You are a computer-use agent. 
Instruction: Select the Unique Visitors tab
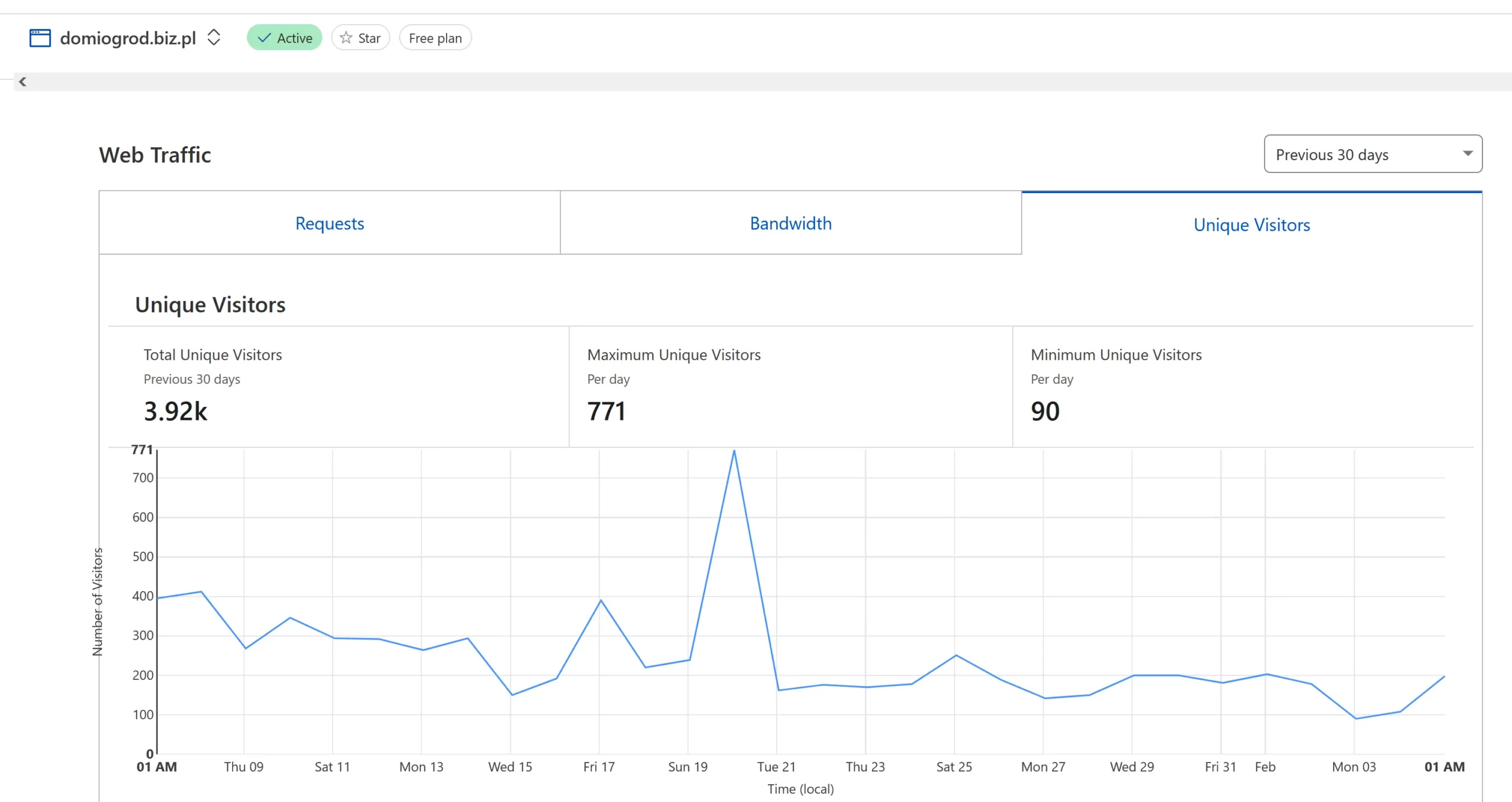click(1252, 224)
